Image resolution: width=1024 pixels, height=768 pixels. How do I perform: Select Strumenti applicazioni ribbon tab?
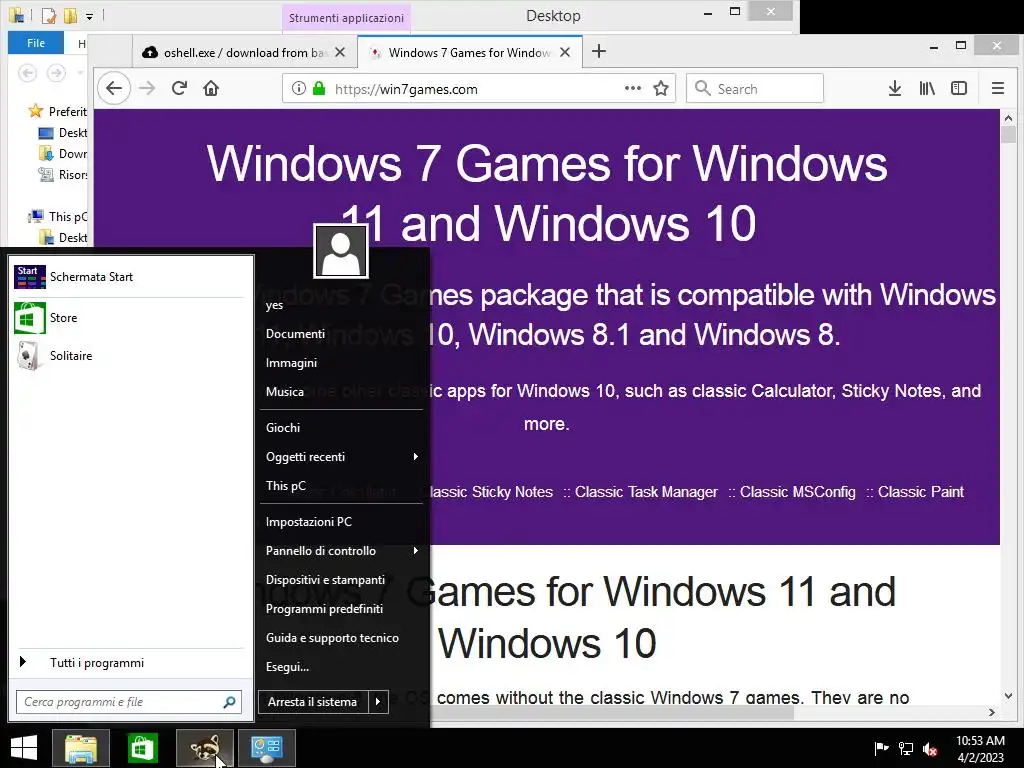(346, 18)
